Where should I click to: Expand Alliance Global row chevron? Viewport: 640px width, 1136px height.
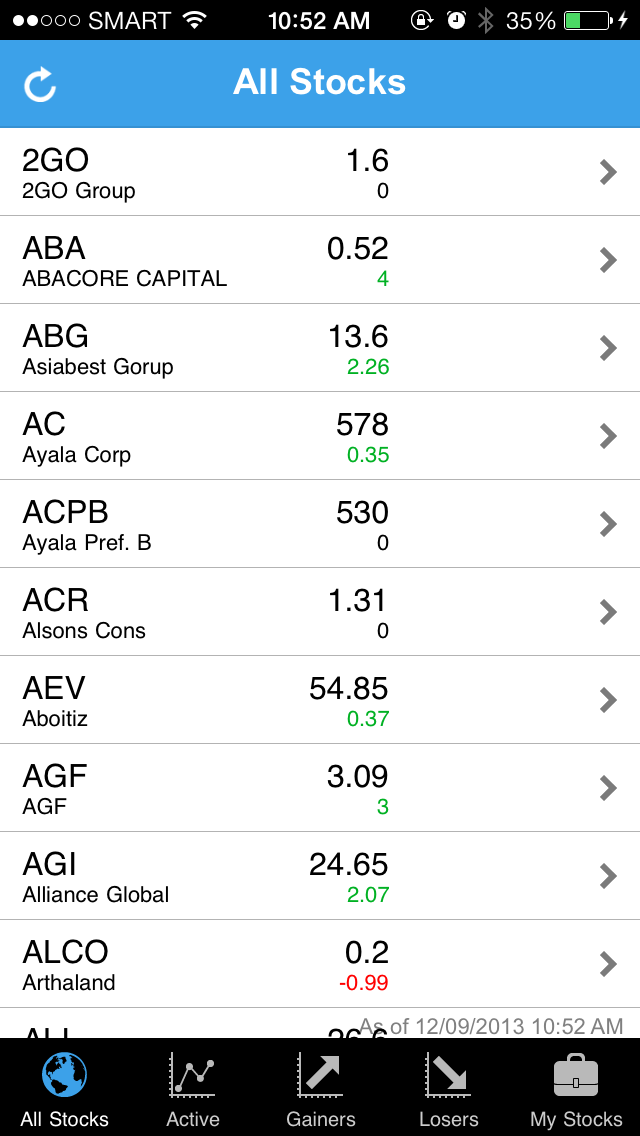click(x=607, y=876)
